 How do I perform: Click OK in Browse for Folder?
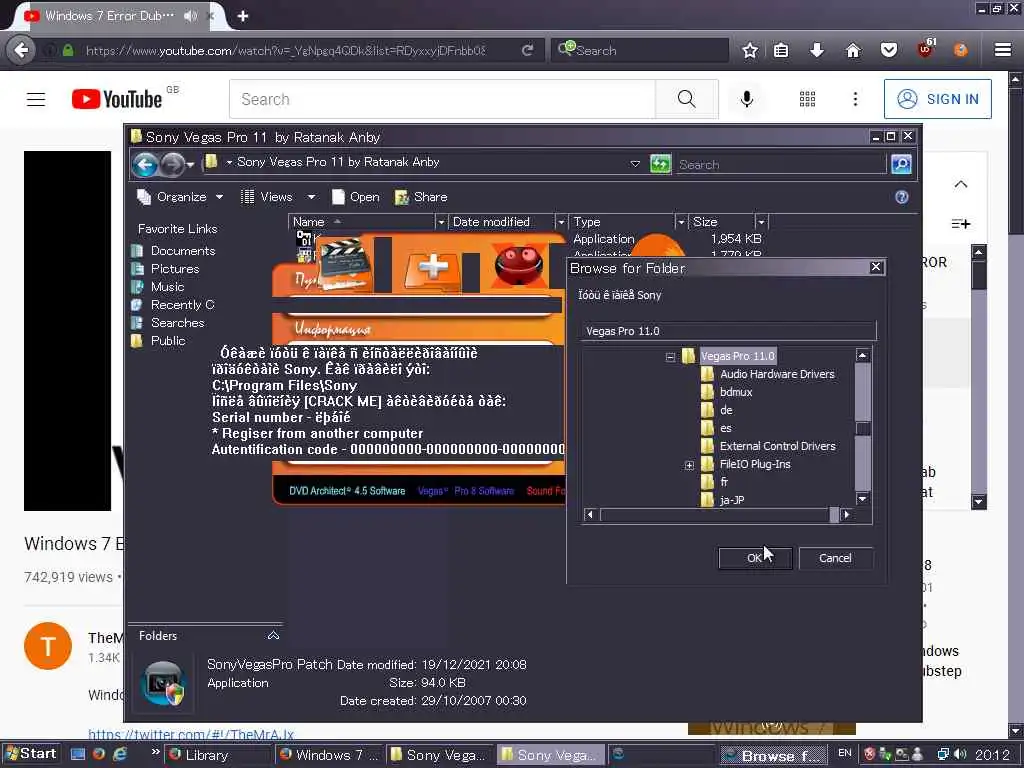755,558
